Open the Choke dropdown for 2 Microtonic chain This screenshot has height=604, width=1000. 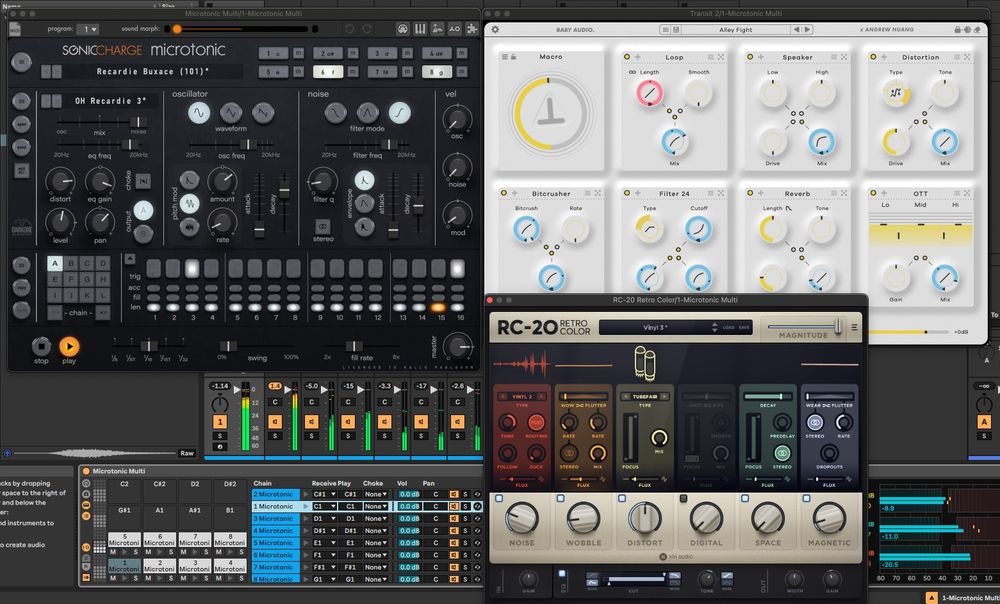[x=376, y=494]
